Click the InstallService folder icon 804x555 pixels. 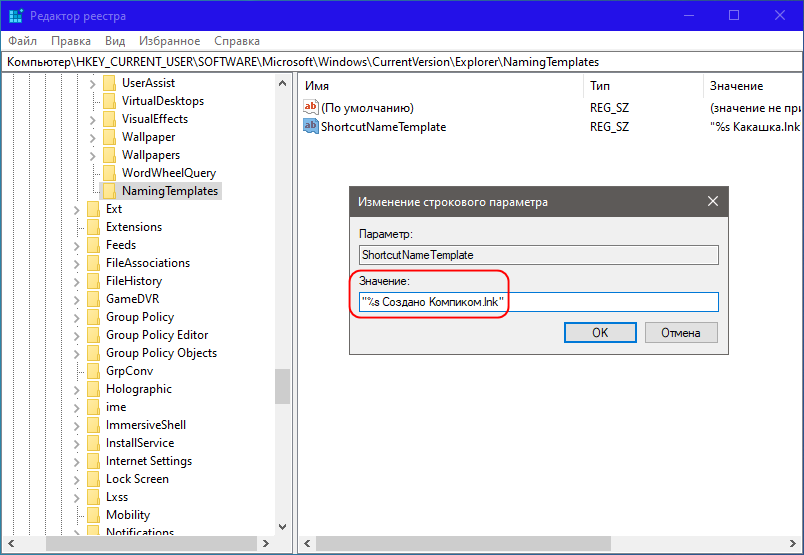[x=93, y=443]
